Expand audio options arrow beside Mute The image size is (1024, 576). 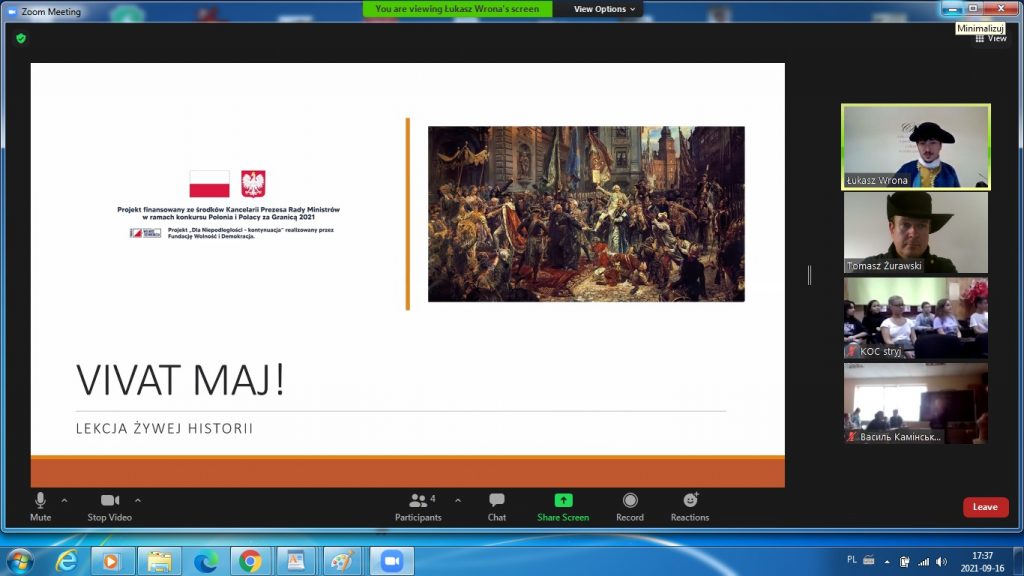click(x=64, y=499)
